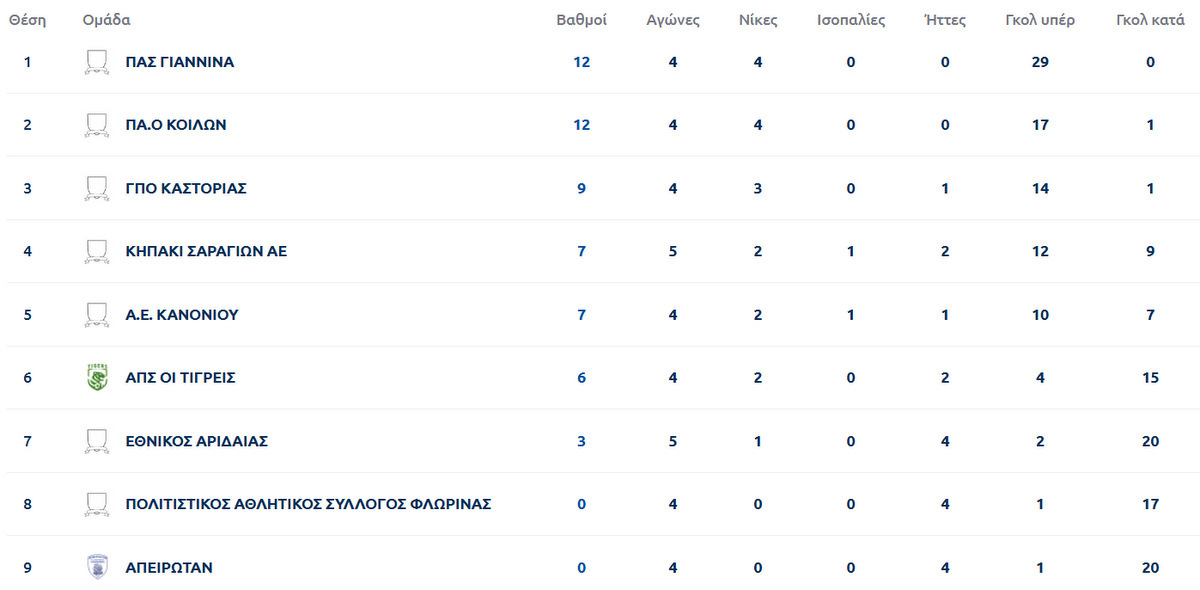Click the Βαθμοί column header
The image size is (1200, 590).
tap(582, 20)
